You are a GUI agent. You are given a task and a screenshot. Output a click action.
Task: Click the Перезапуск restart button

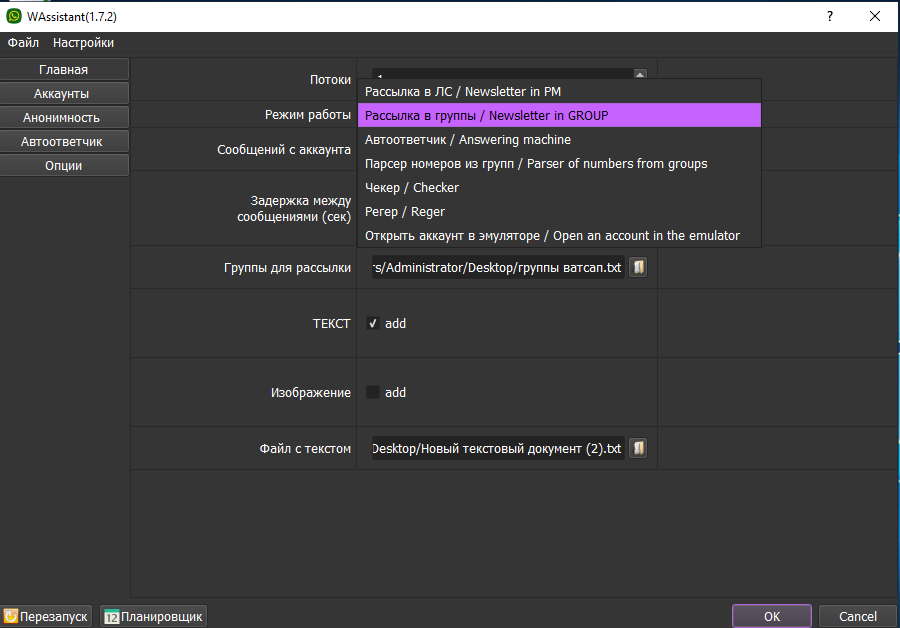click(47, 617)
